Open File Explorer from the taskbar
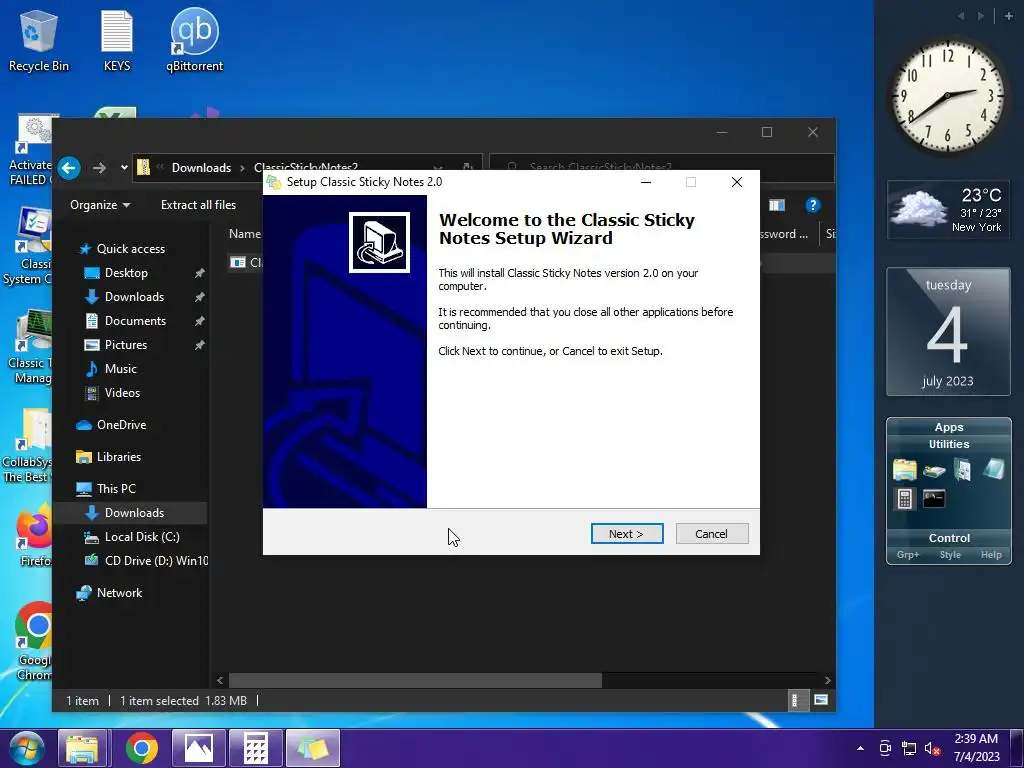The image size is (1024, 768). coord(82,748)
